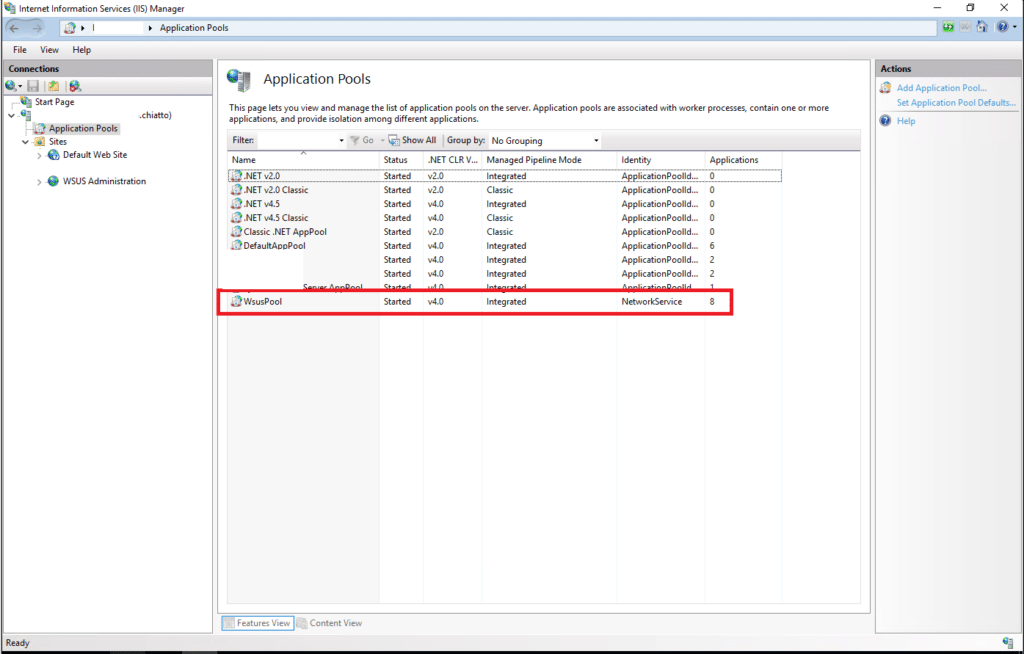
Task: Click Set Application Pool Defaults link
Action: click(956, 103)
